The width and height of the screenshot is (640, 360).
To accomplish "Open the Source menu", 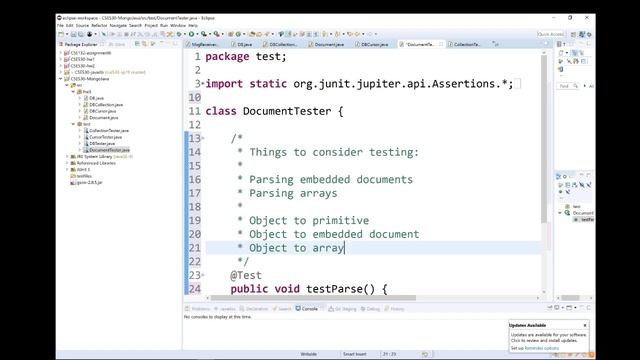I will 82,25.
